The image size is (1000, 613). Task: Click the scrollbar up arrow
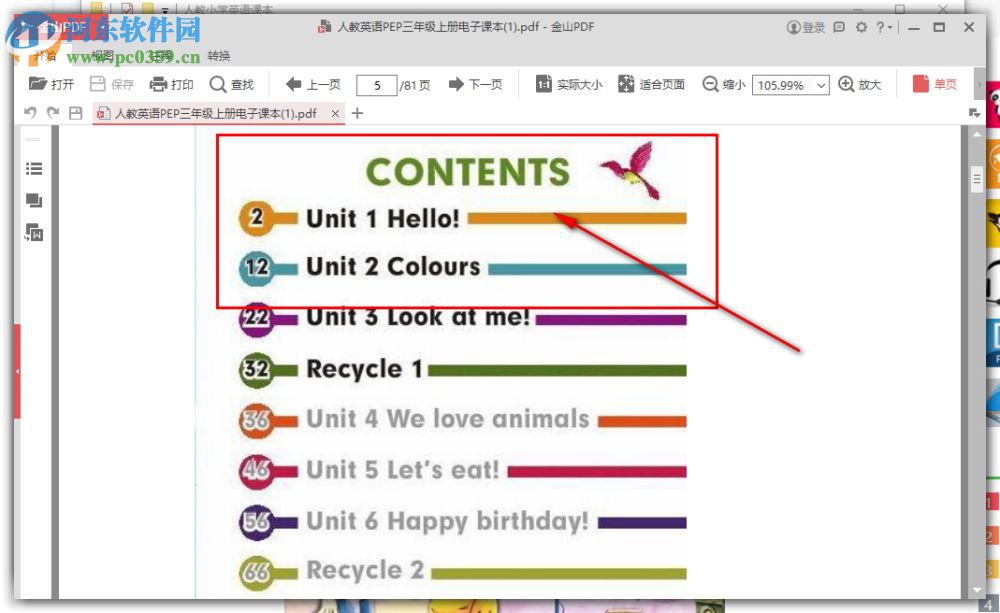coord(976,135)
